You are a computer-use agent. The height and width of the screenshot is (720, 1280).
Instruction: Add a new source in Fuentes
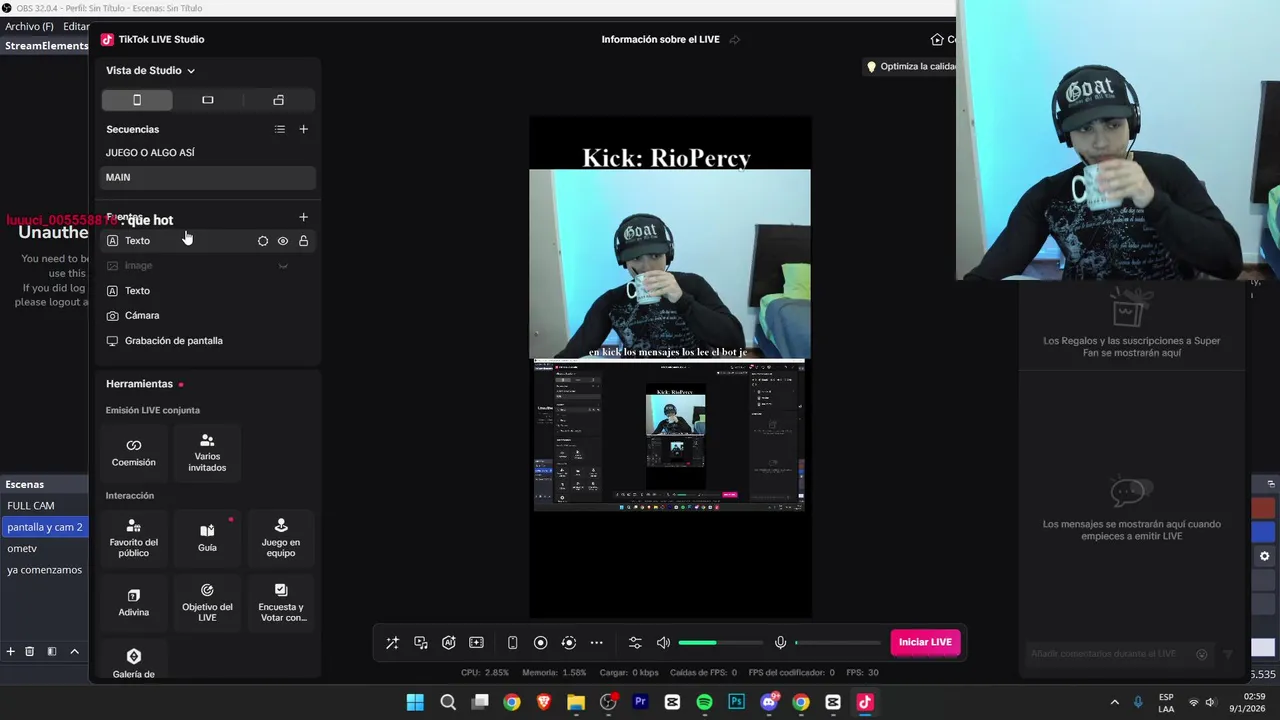pos(303,217)
